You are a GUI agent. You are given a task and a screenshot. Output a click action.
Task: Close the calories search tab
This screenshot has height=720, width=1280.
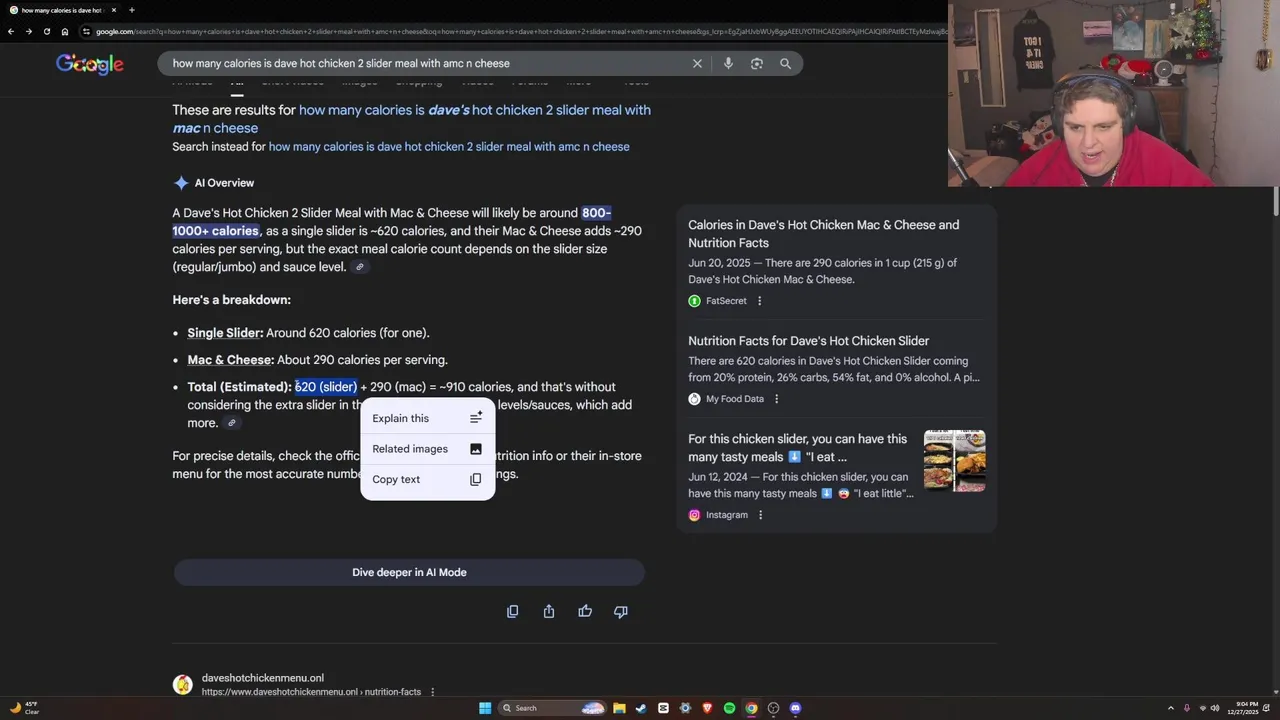(x=113, y=10)
